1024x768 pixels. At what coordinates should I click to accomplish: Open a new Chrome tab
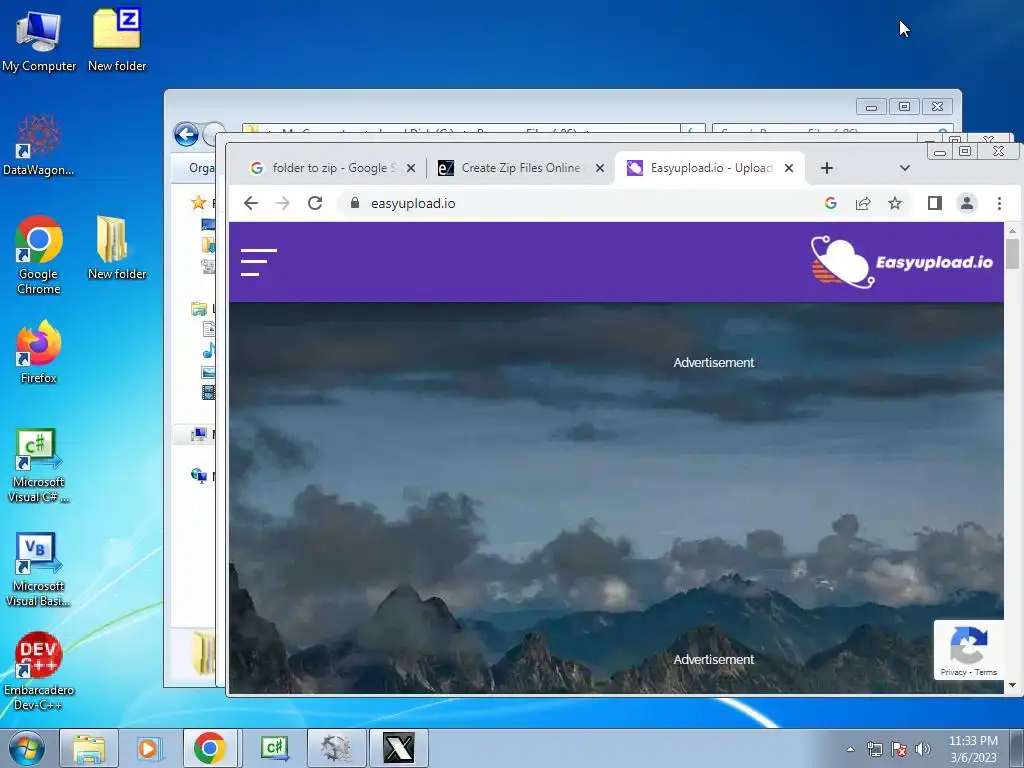[827, 168]
